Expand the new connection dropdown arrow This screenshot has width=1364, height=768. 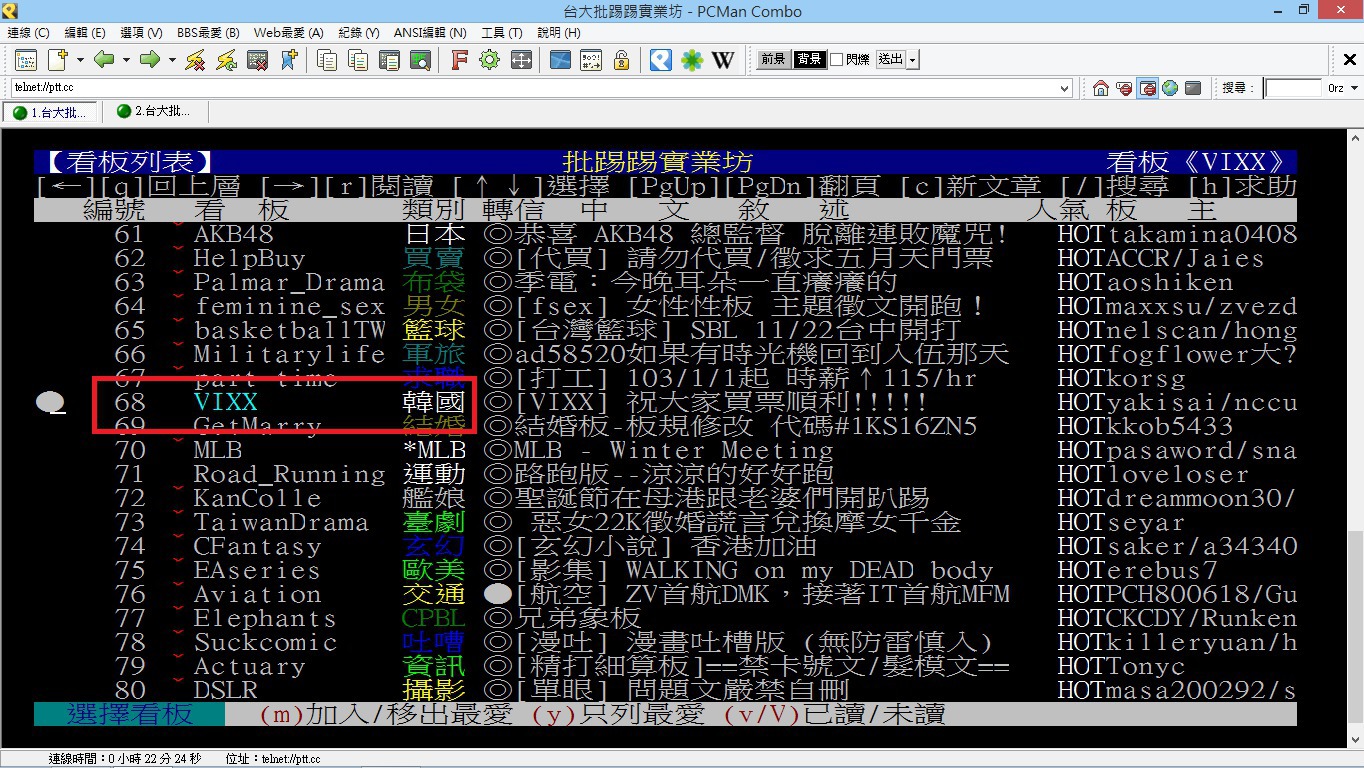(80, 60)
